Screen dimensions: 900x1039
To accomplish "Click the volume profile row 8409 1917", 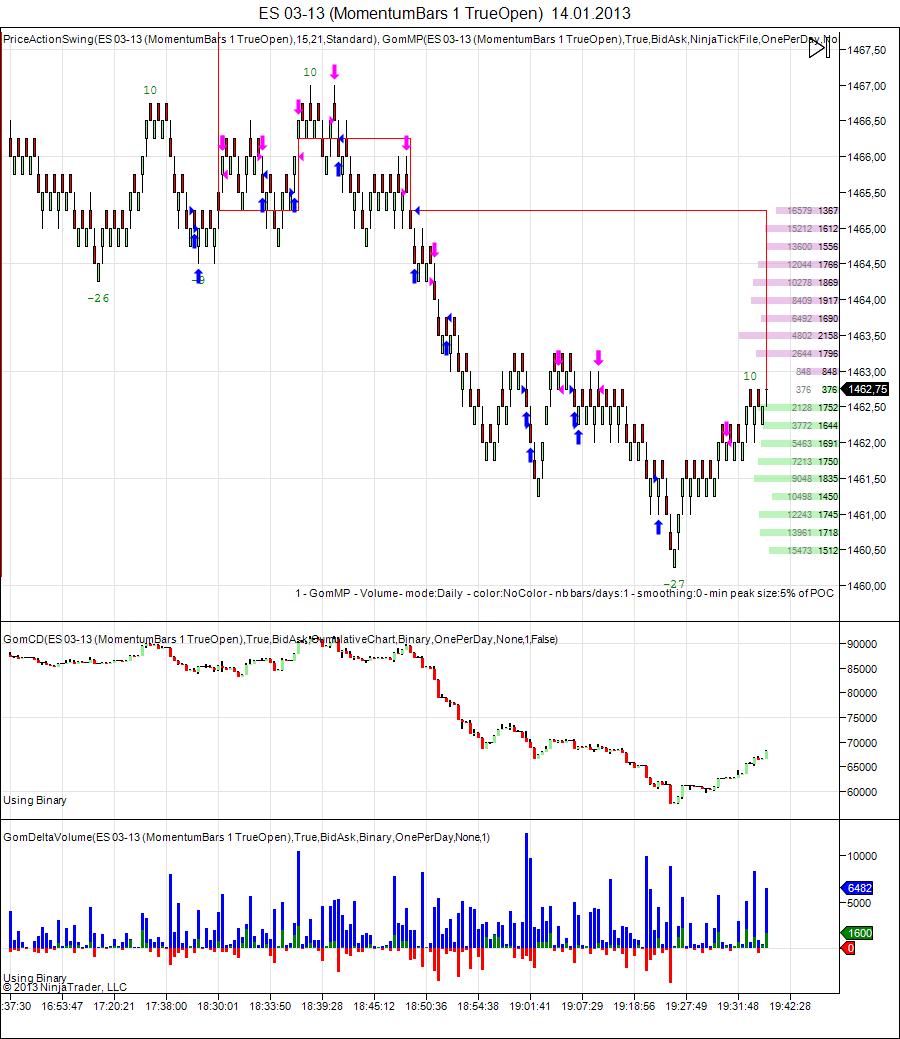I will pyautogui.click(x=794, y=300).
